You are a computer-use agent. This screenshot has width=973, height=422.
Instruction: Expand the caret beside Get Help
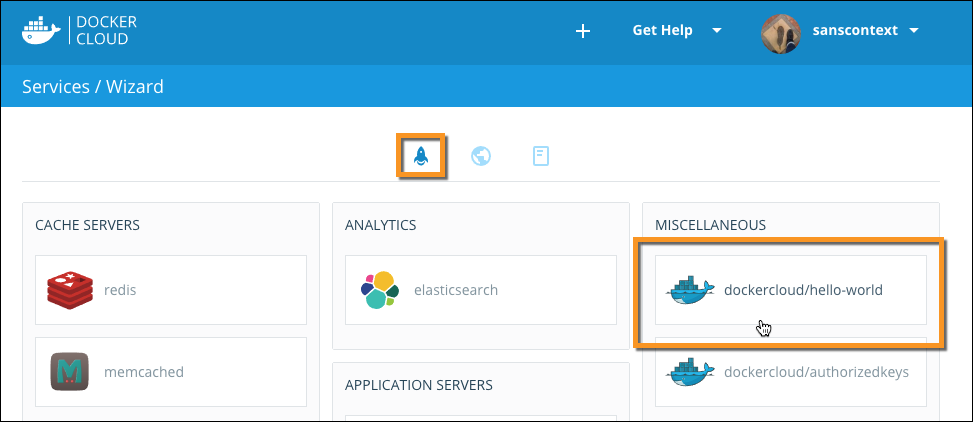pyautogui.click(x=716, y=31)
